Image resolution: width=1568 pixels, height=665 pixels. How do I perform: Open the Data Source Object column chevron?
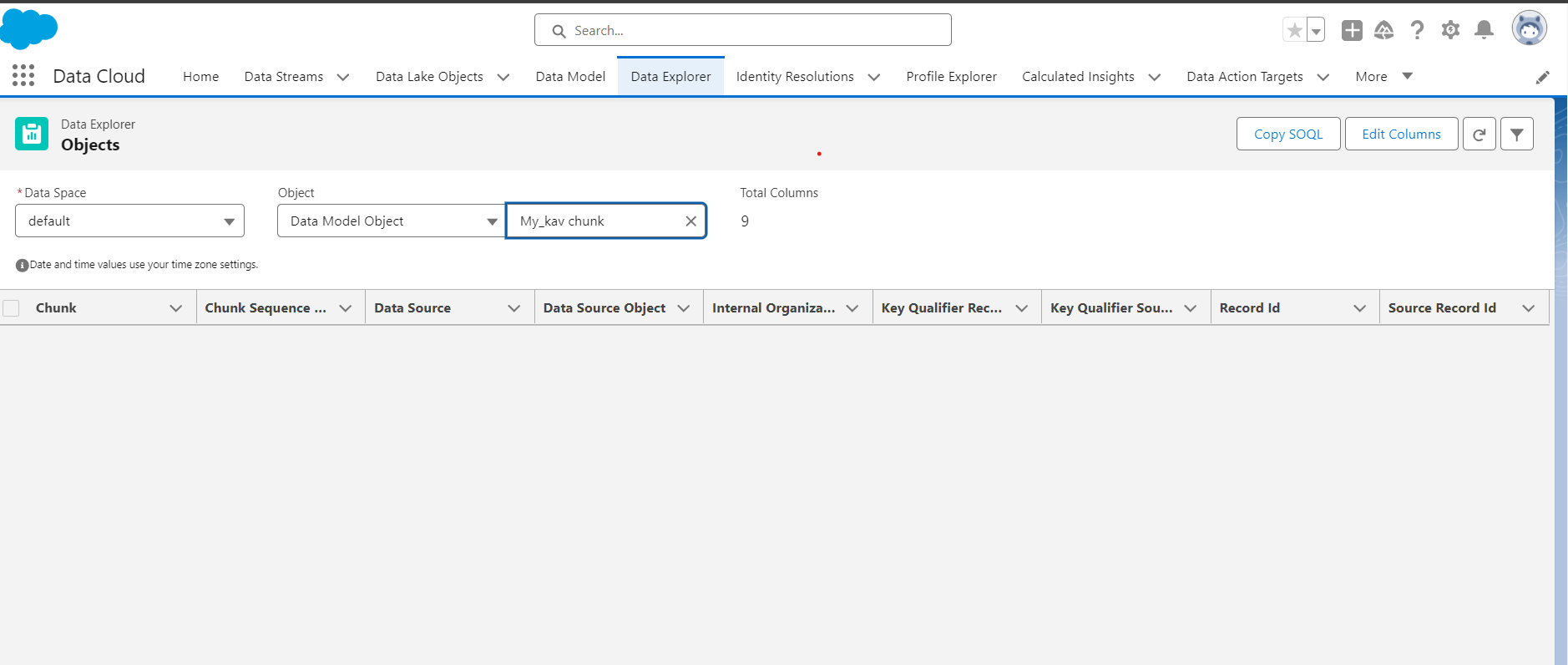[x=684, y=308]
